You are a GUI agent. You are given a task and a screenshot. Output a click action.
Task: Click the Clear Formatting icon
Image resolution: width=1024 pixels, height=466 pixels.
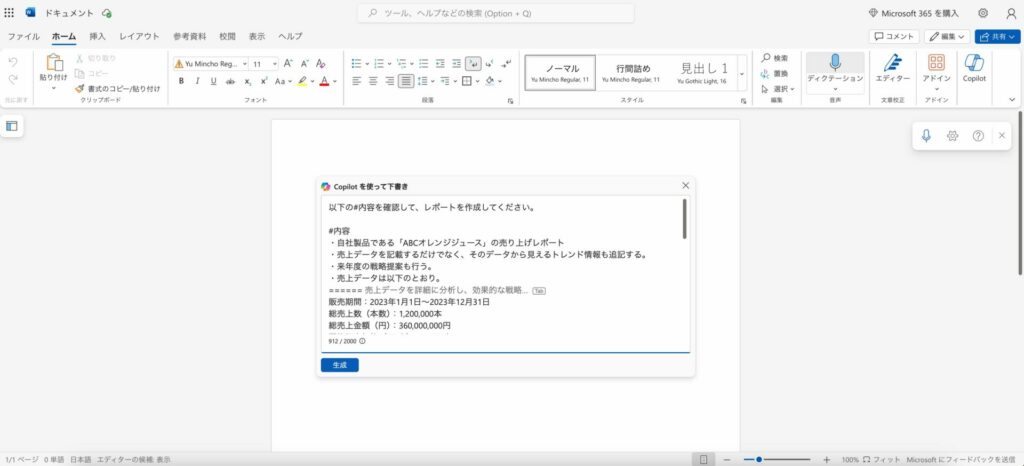pyautogui.click(x=321, y=63)
